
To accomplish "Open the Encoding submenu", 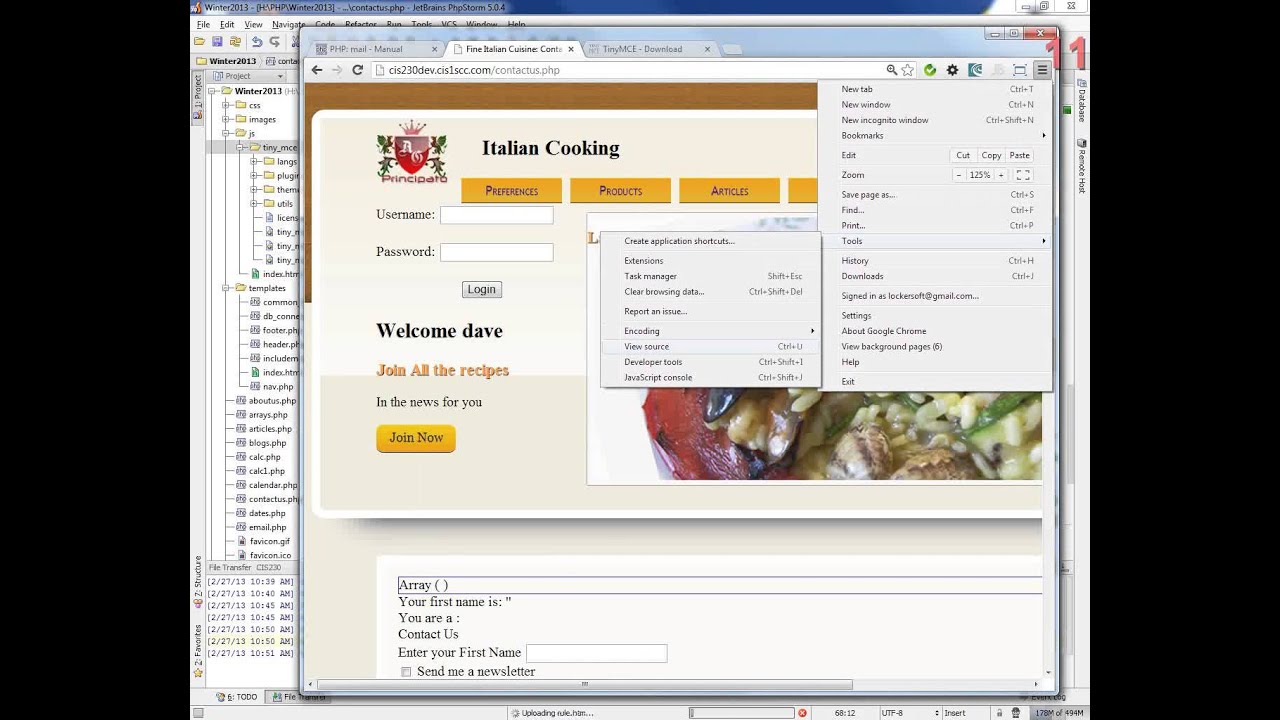I will [x=710, y=331].
